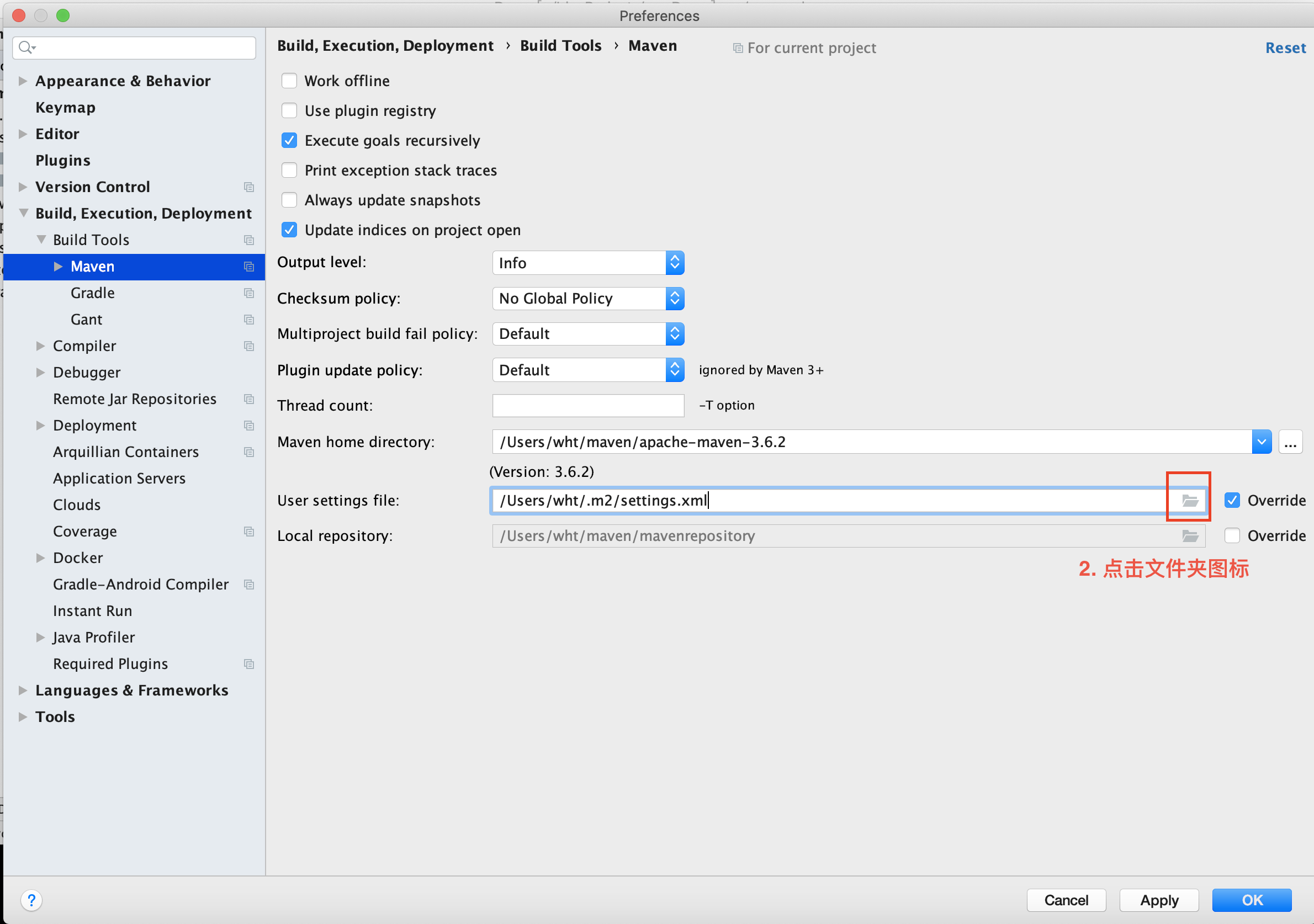Expand the Appearance & Behavior tree node
Image resolution: width=1314 pixels, height=924 pixels.
(23, 81)
